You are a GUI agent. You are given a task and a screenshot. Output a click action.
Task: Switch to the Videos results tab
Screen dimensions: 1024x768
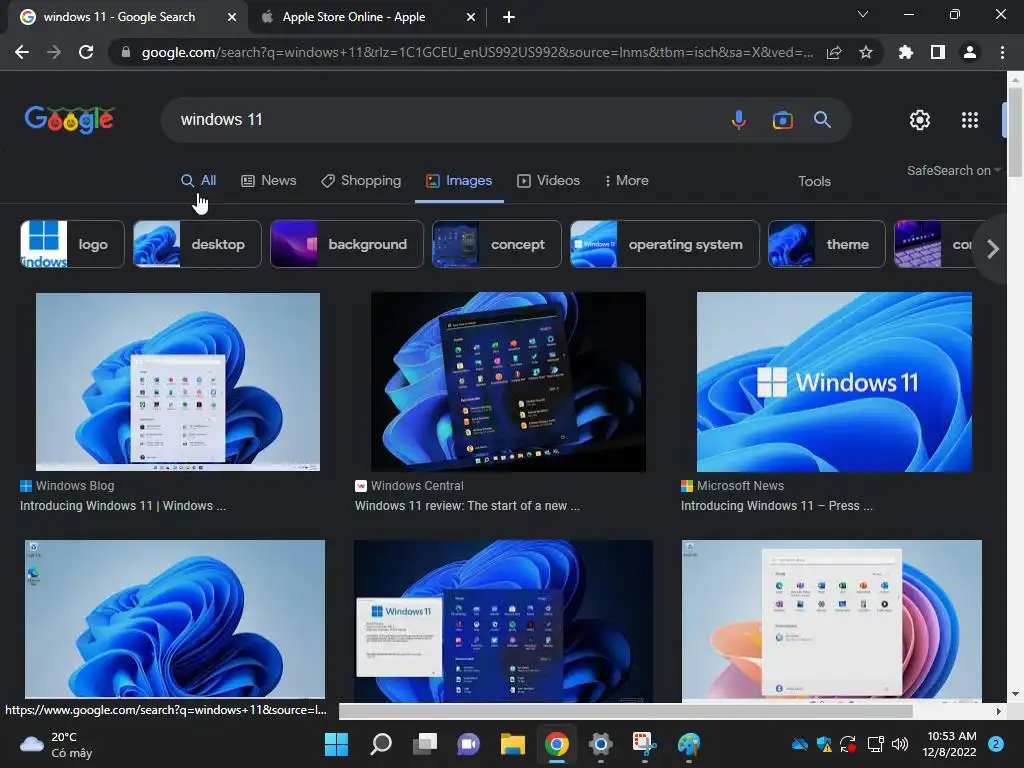pyautogui.click(x=549, y=180)
